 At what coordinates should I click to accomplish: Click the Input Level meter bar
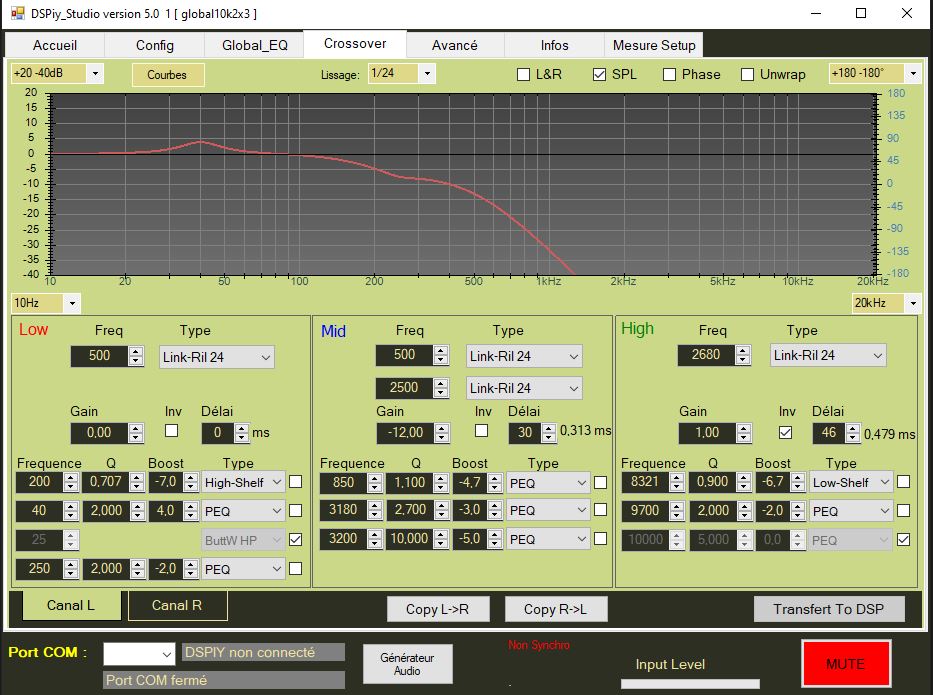(x=689, y=684)
